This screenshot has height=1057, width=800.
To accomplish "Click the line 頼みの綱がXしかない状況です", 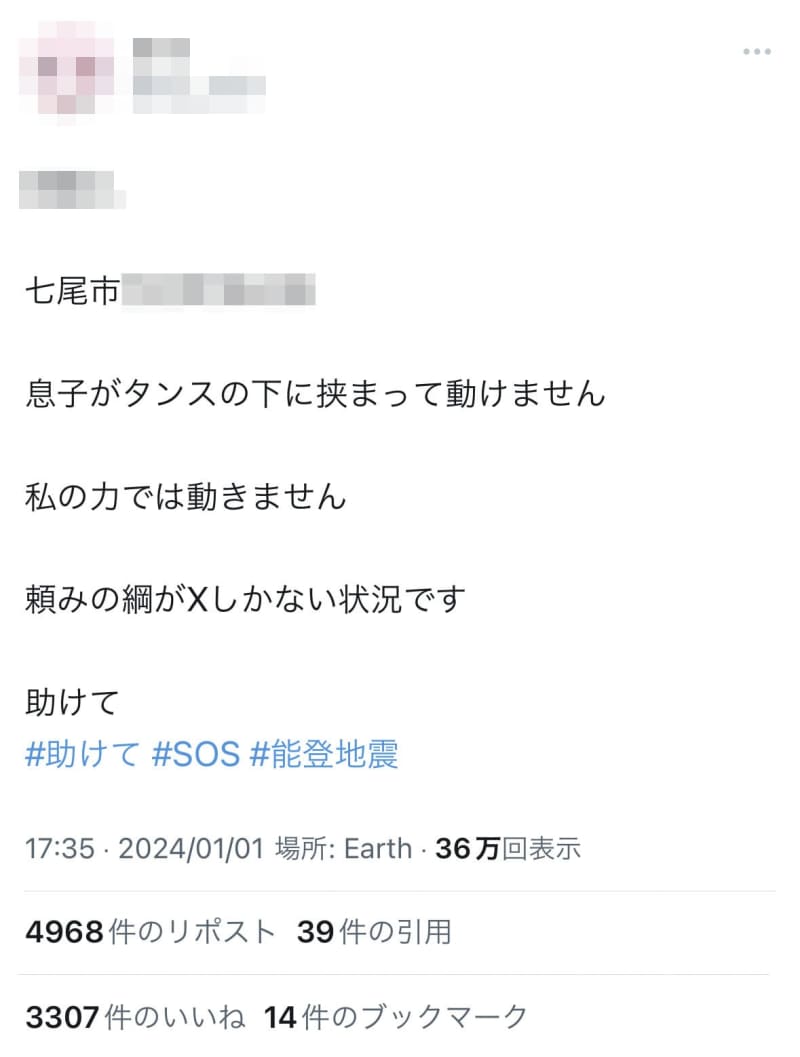I will coord(246,599).
